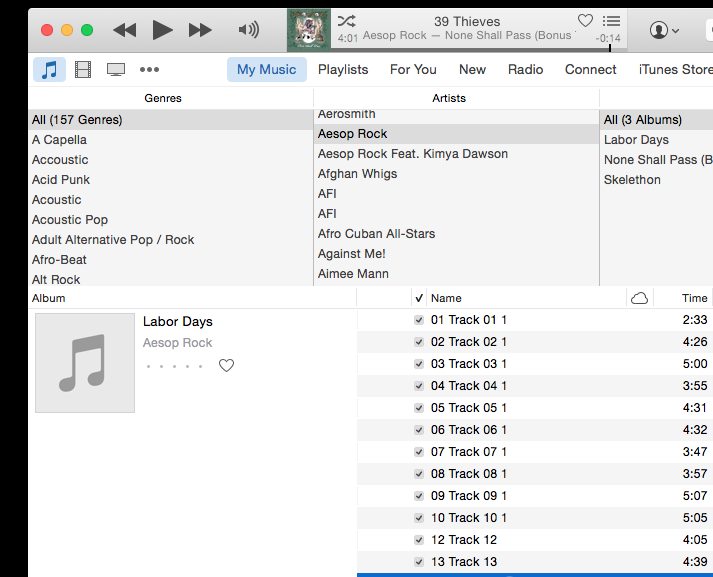Uncheck track 08 Track 08 1
The image size is (713, 577).
419,474
